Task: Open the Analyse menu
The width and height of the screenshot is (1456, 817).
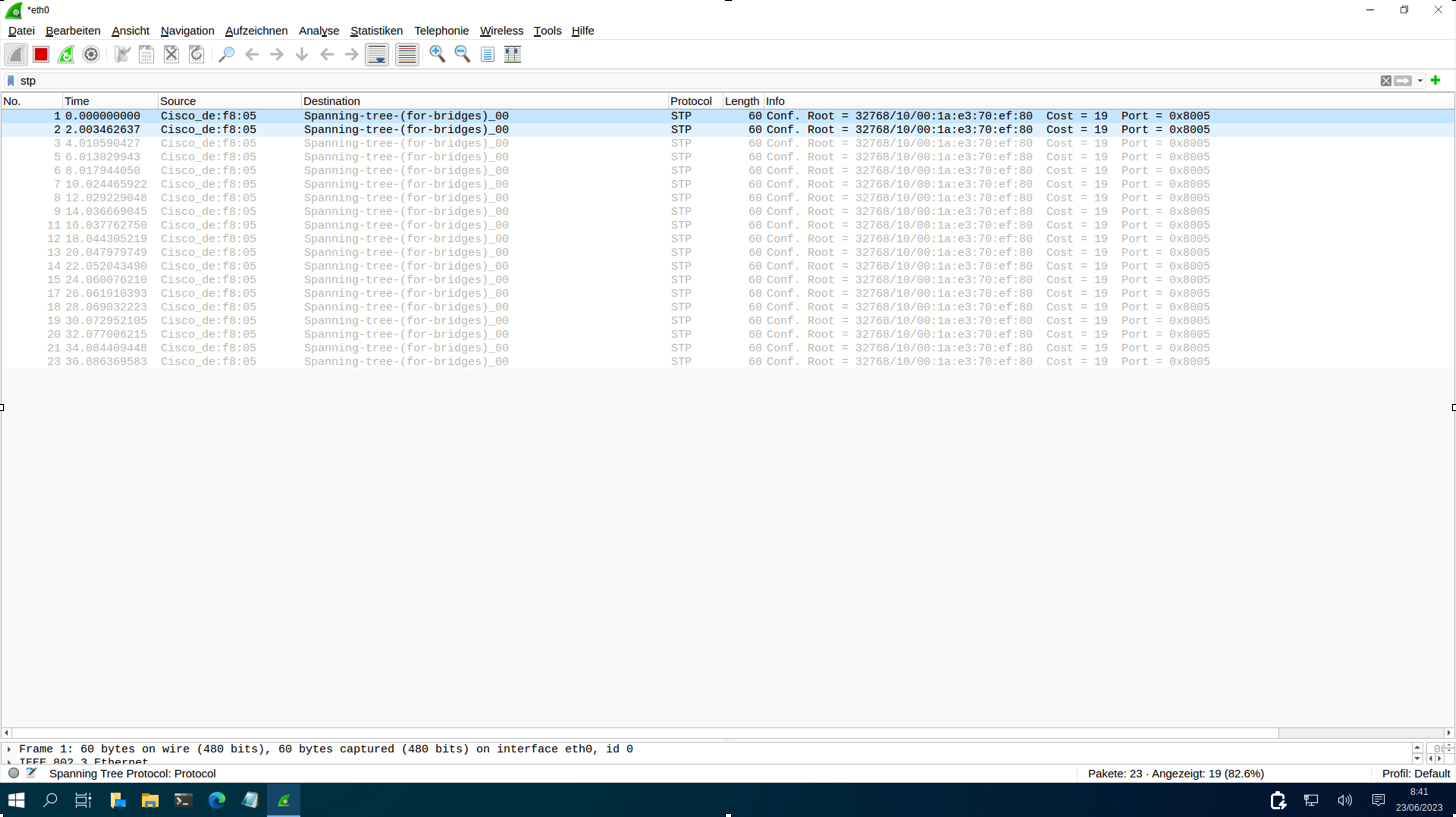Action: click(319, 31)
